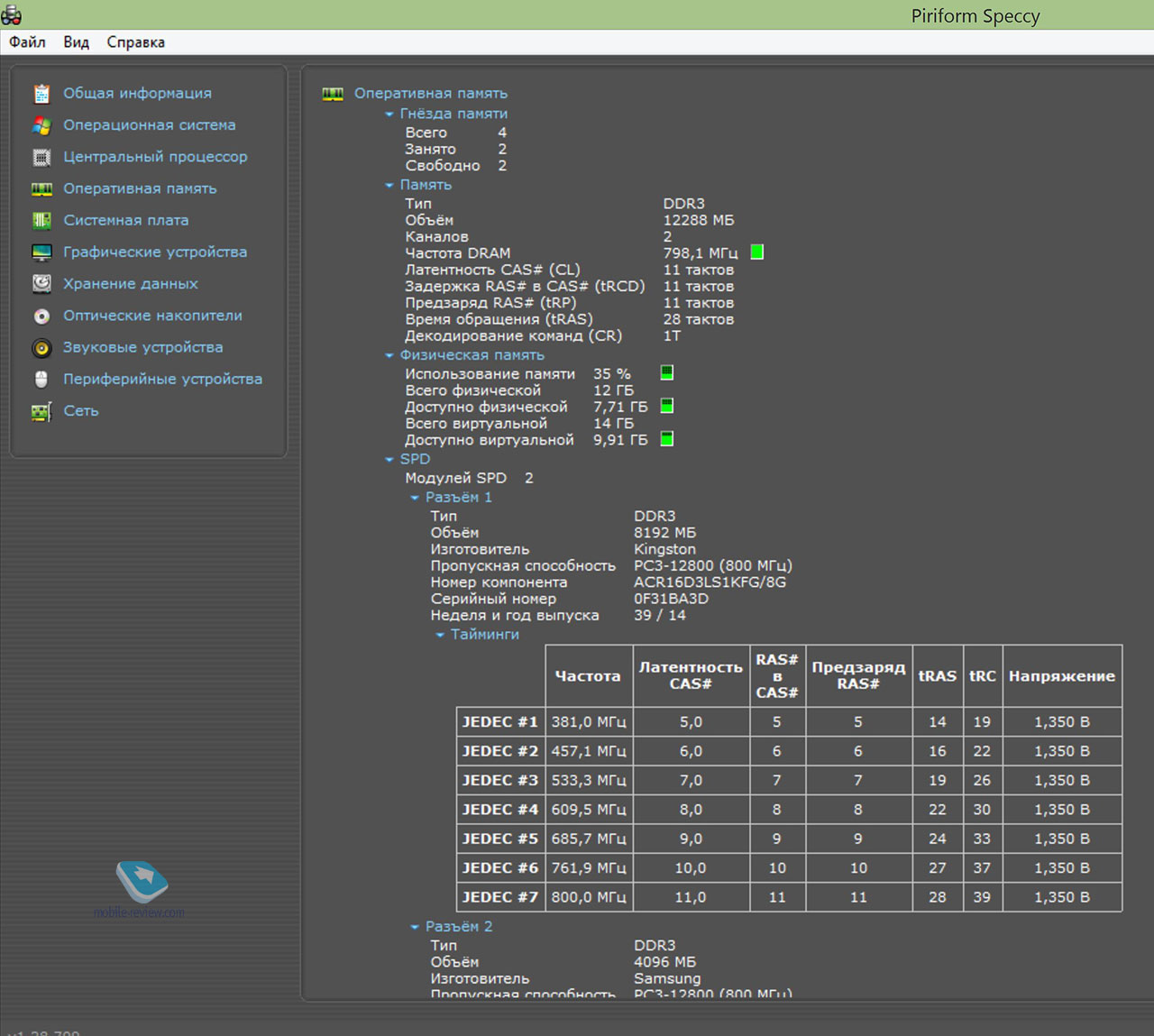Viewport: 1154px width, 1036px height.
Task: Open Графические устройства section
Action: (x=155, y=252)
